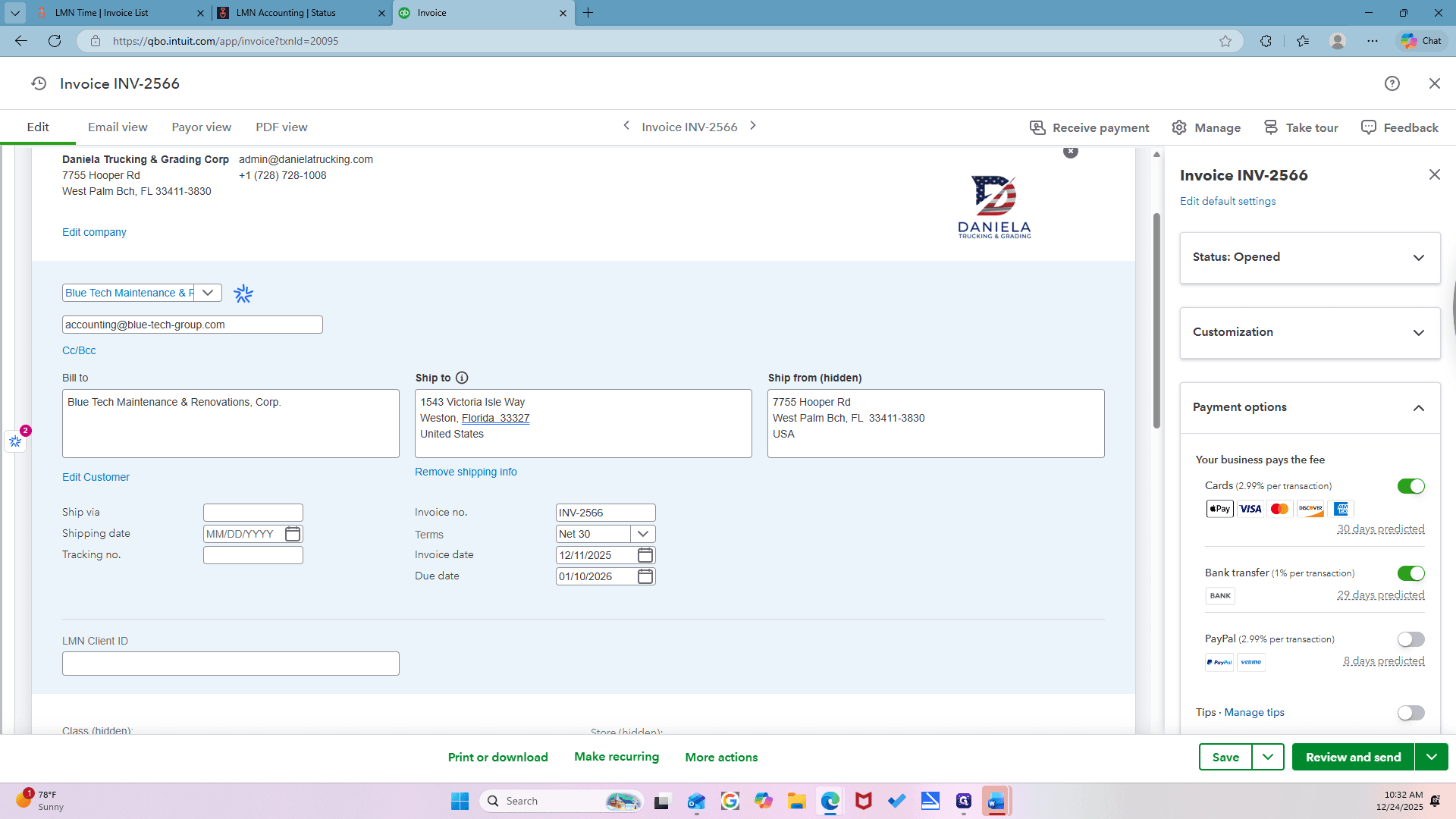Remove the company logo with X

1071,152
